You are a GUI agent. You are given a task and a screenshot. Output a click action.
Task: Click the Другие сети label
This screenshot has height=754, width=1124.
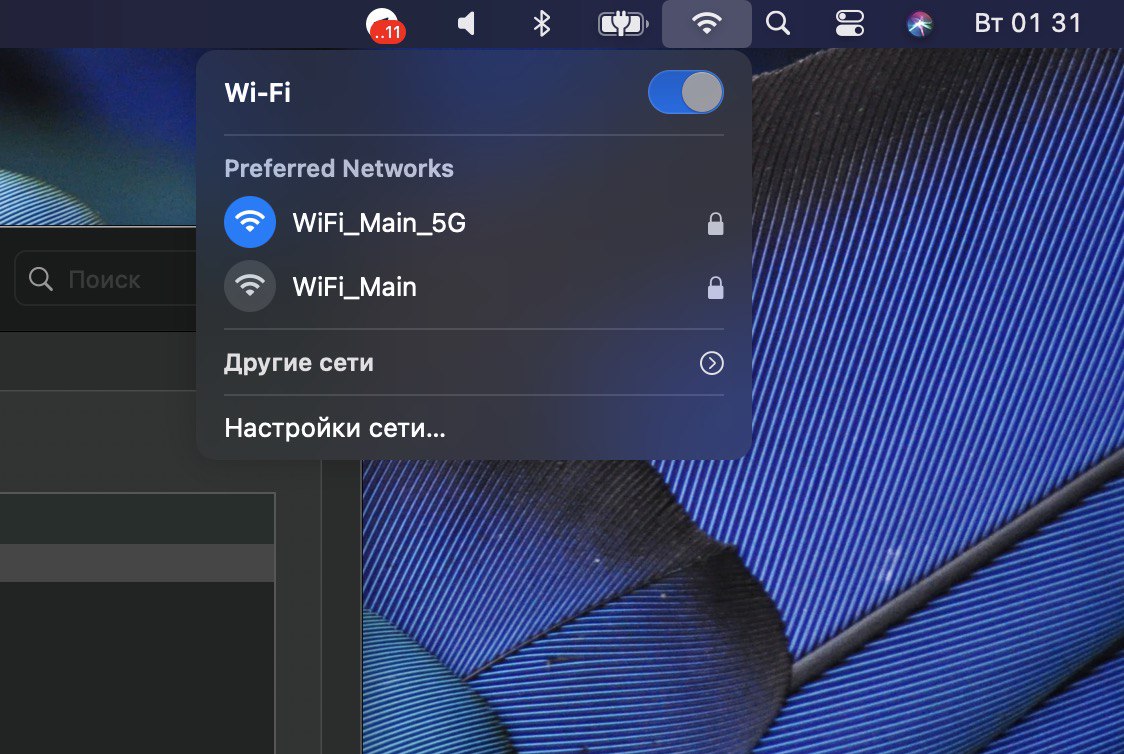tap(299, 363)
